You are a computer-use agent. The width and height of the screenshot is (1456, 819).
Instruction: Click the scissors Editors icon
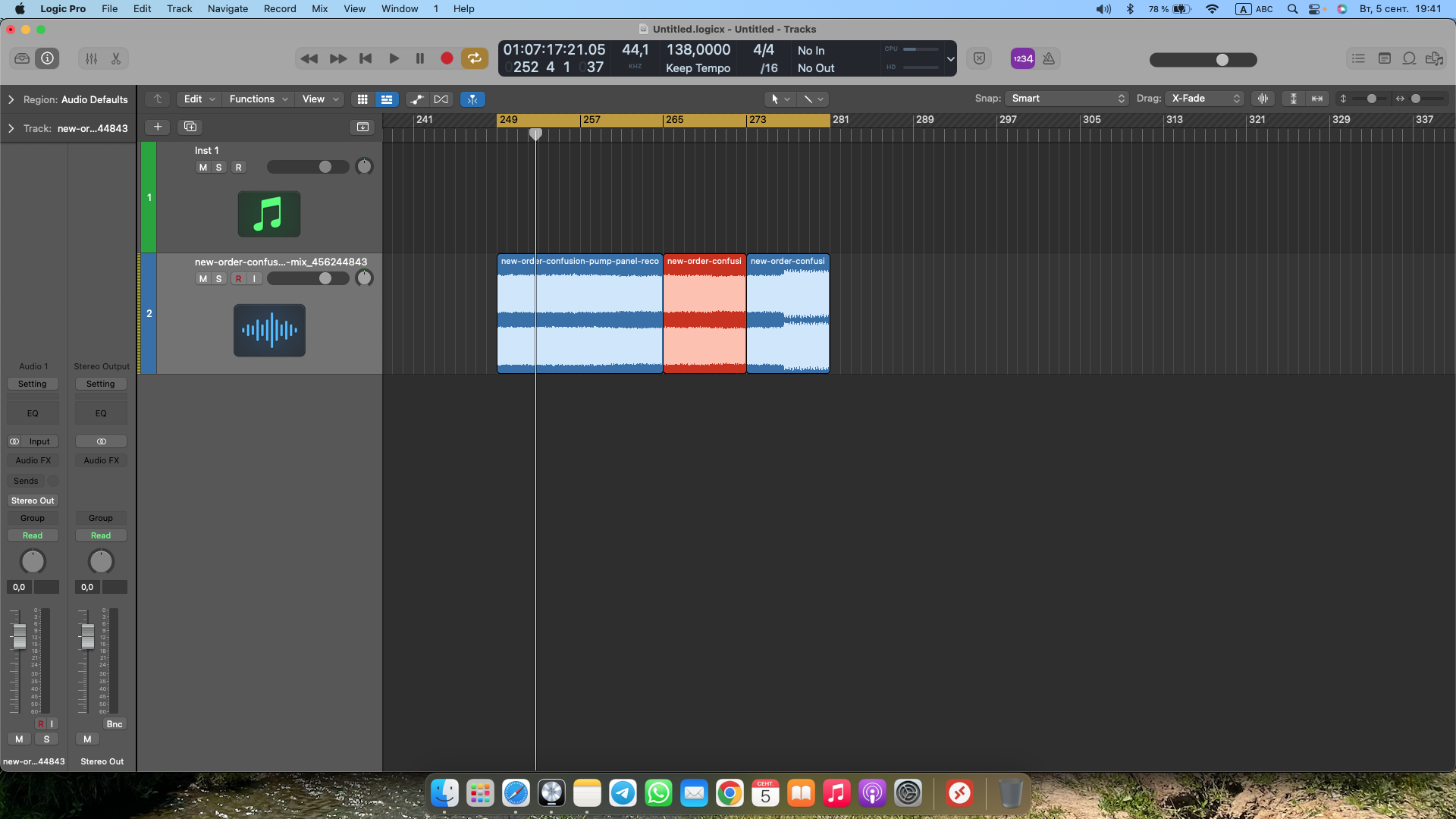[x=116, y=58]
